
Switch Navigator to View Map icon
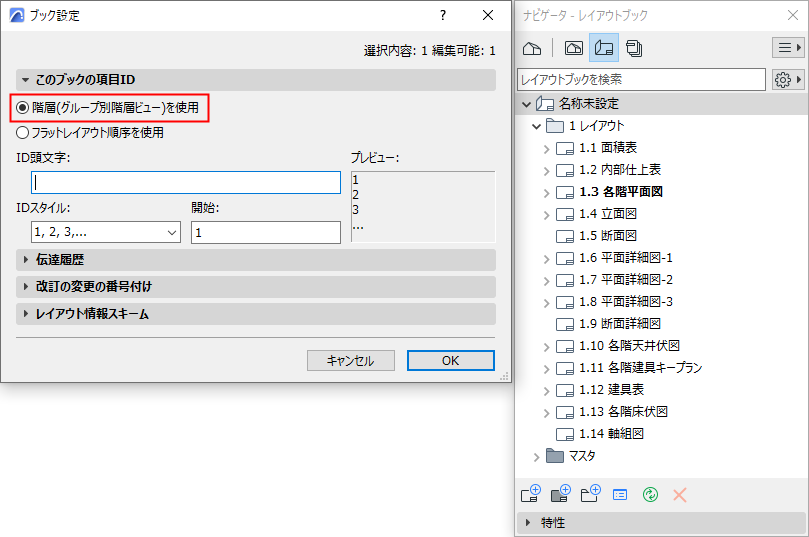574,48
